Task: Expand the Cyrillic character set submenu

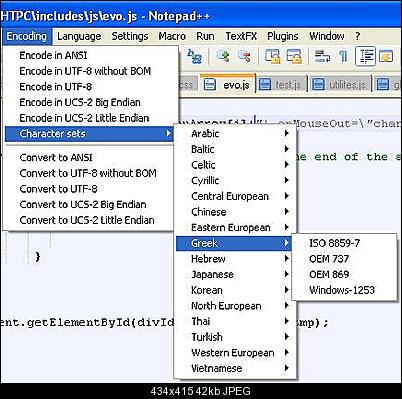Action: pyautogui.click(x=235, y=180)
